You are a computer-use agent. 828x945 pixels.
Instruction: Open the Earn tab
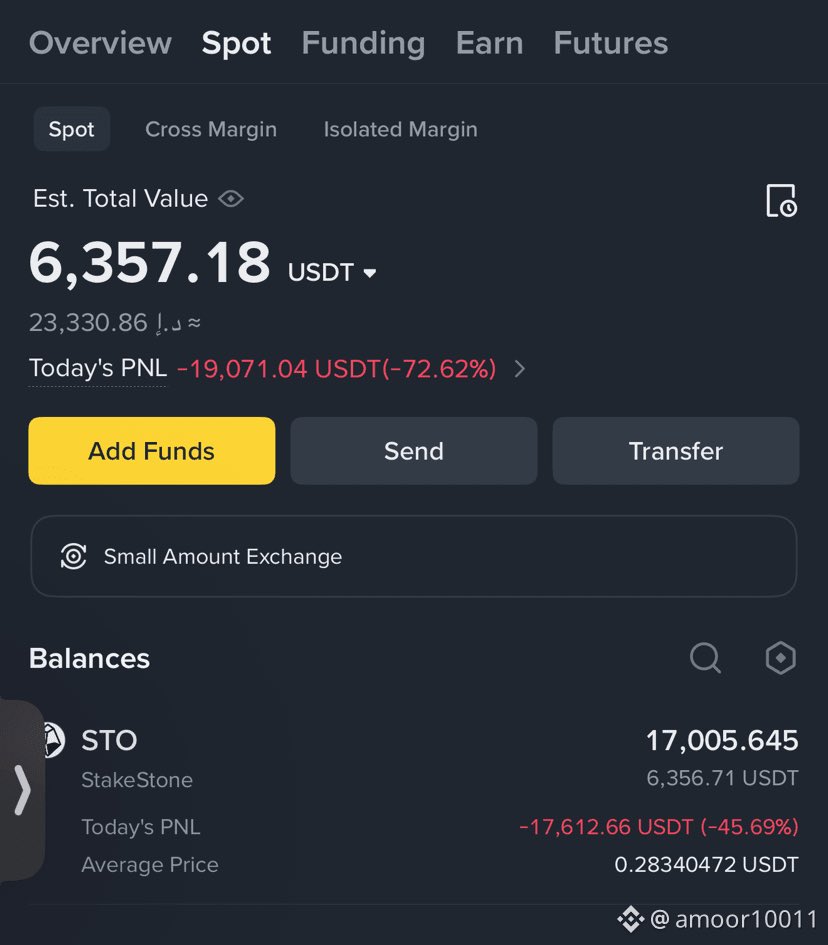coord(489,43)
